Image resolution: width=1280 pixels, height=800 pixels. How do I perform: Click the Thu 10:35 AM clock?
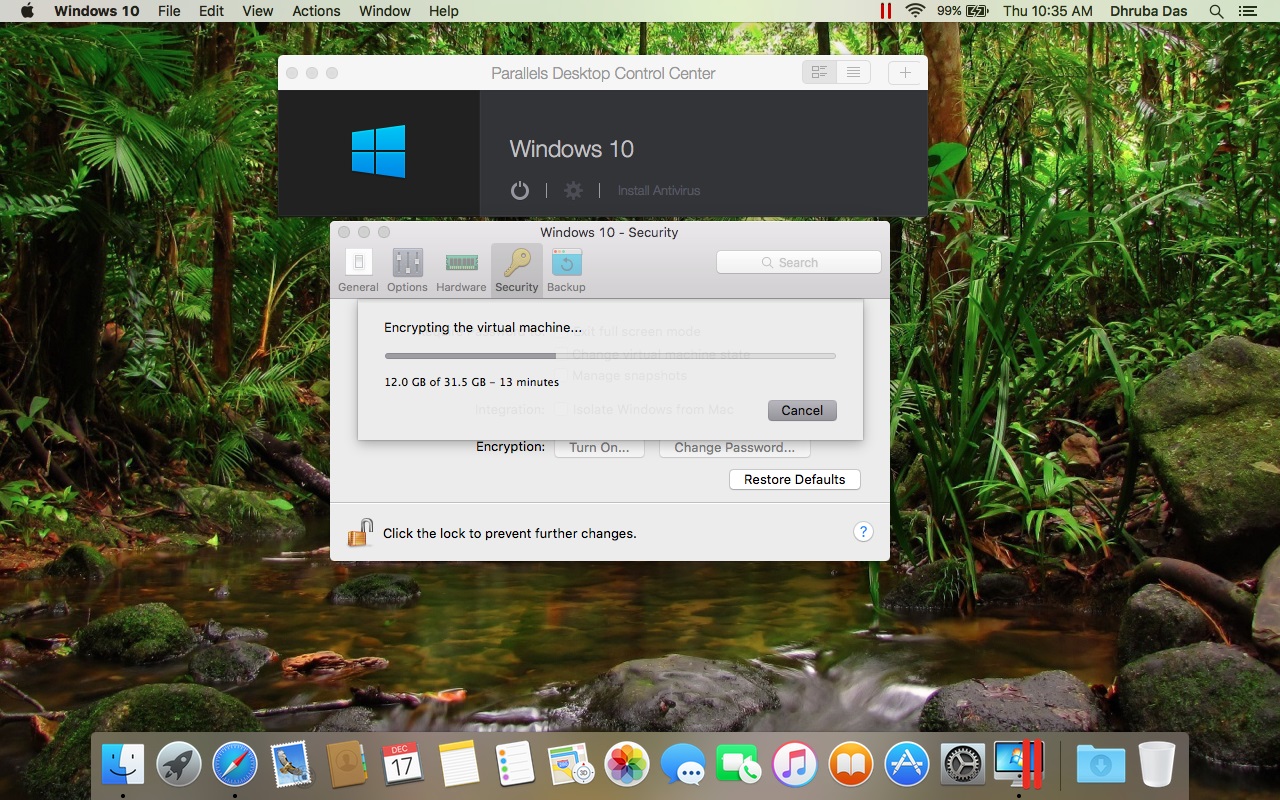coord(1047,11)
